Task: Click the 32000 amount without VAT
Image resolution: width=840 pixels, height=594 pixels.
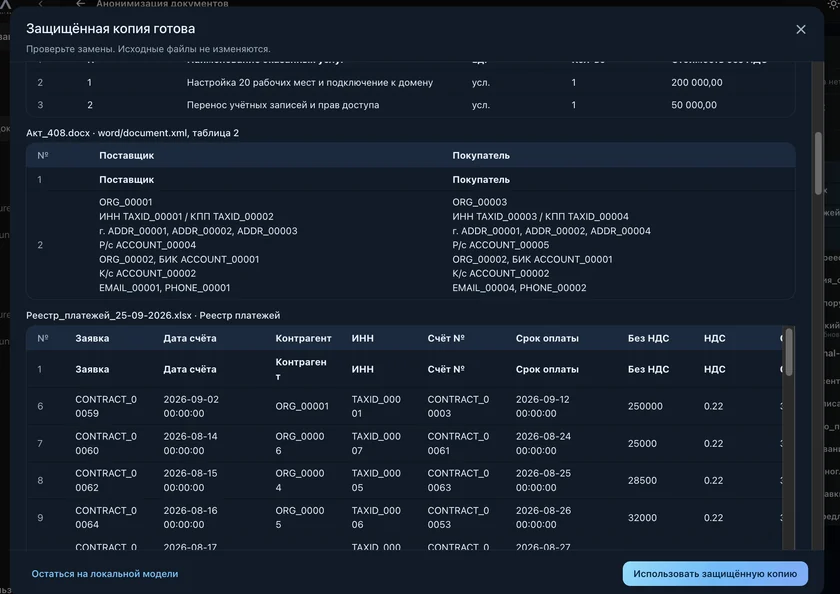Action: 642,517
